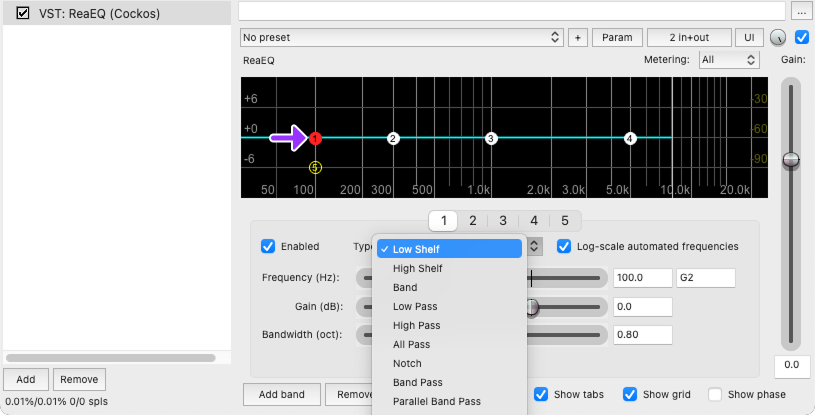Click the Type dropdown stepper arrows

[534, 247]
